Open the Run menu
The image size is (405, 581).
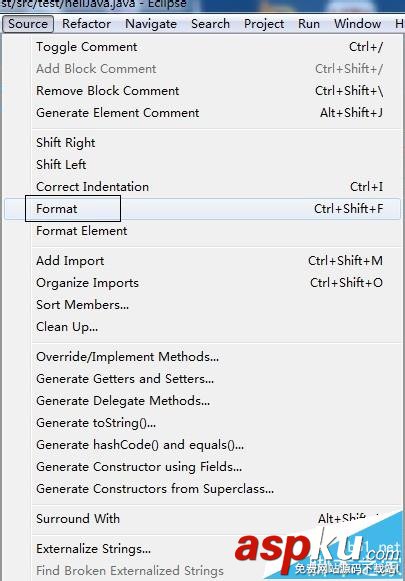[x=309, y=24]
